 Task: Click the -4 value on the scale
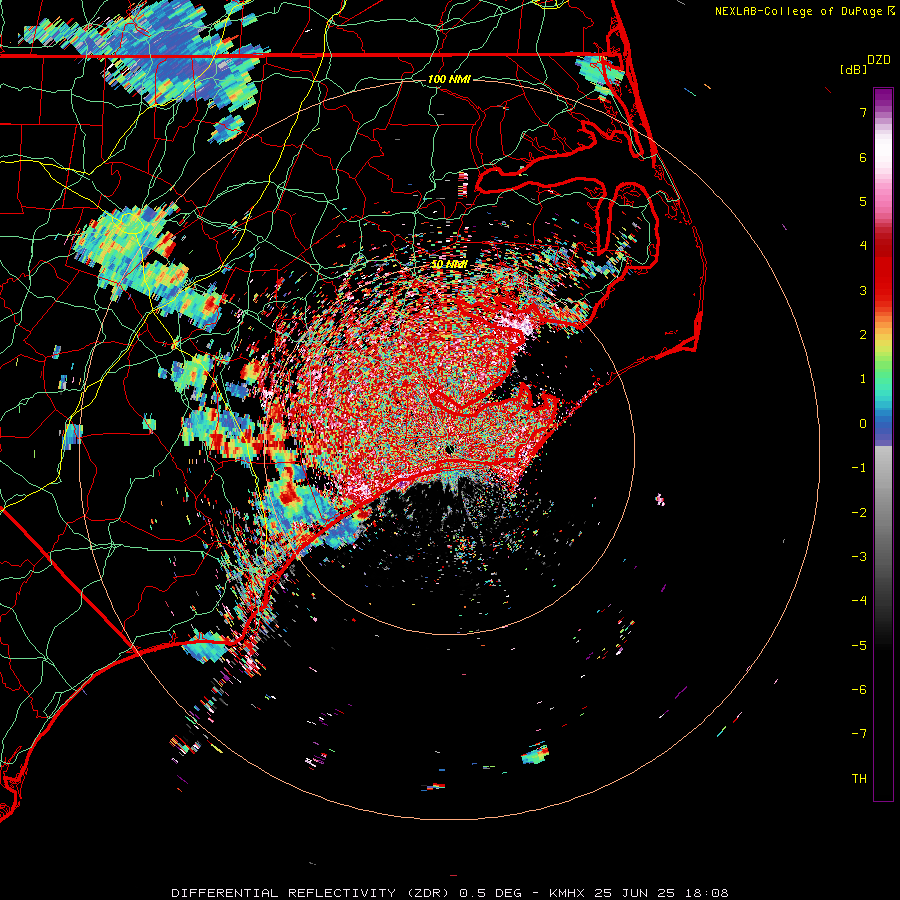[x=859, y=601]
